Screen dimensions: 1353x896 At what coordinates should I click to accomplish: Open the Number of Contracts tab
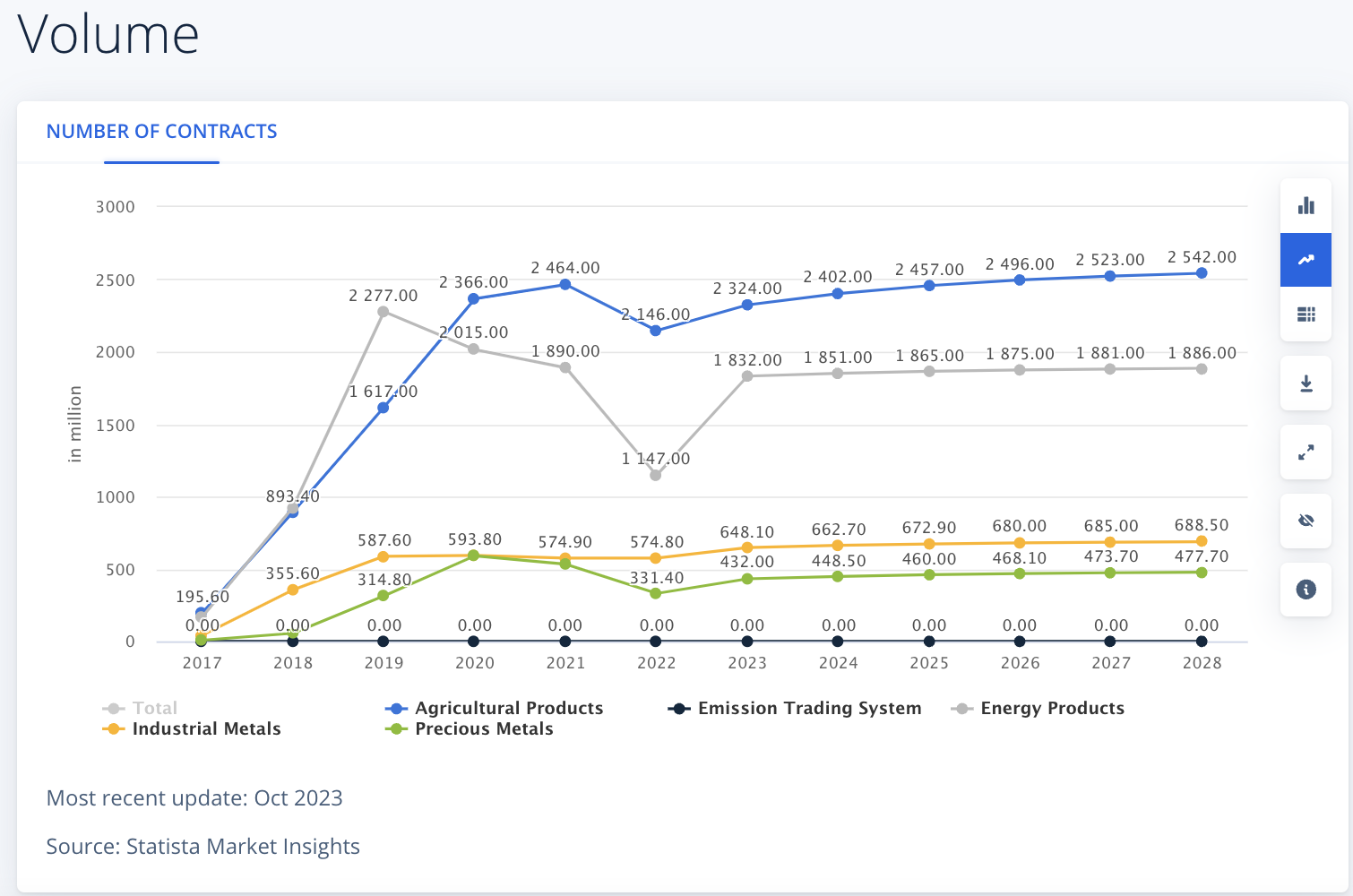click(161, 132)
